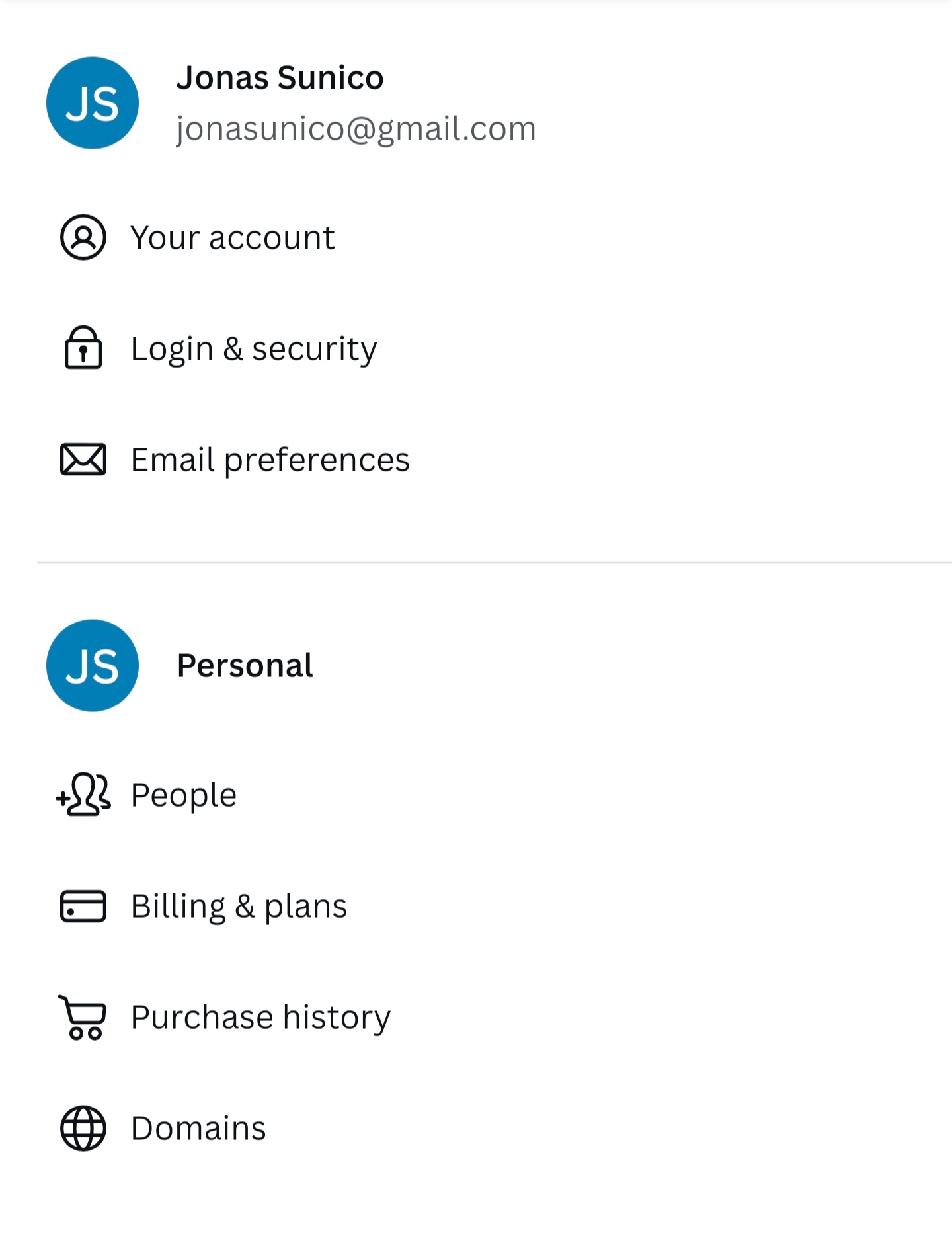Click the globe icon beside Domains

click(x=83, y=1128)
